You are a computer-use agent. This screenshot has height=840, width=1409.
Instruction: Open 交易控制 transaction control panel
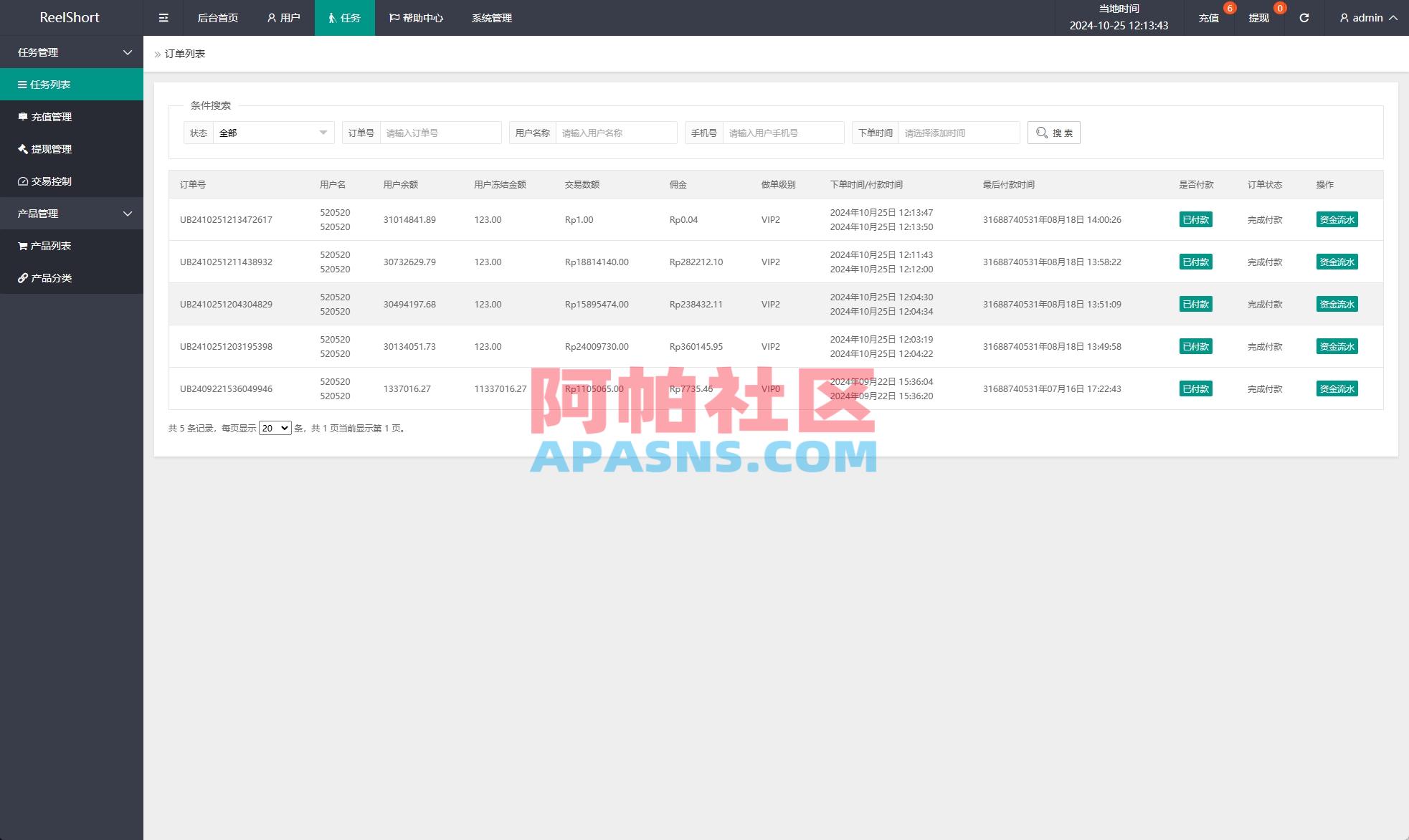[50, 181]
